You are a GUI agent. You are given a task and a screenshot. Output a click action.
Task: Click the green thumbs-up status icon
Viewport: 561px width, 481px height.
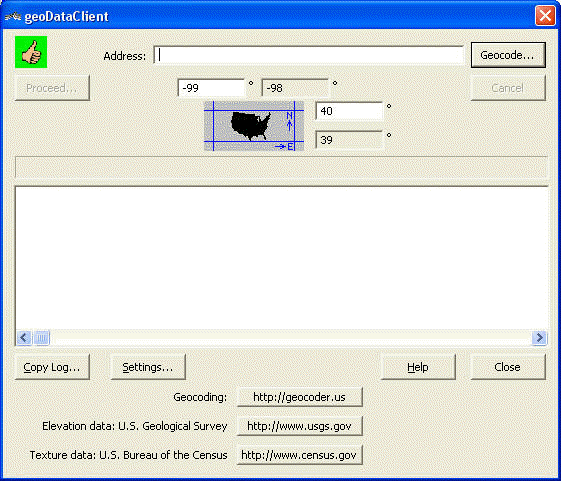coord(31,52)
